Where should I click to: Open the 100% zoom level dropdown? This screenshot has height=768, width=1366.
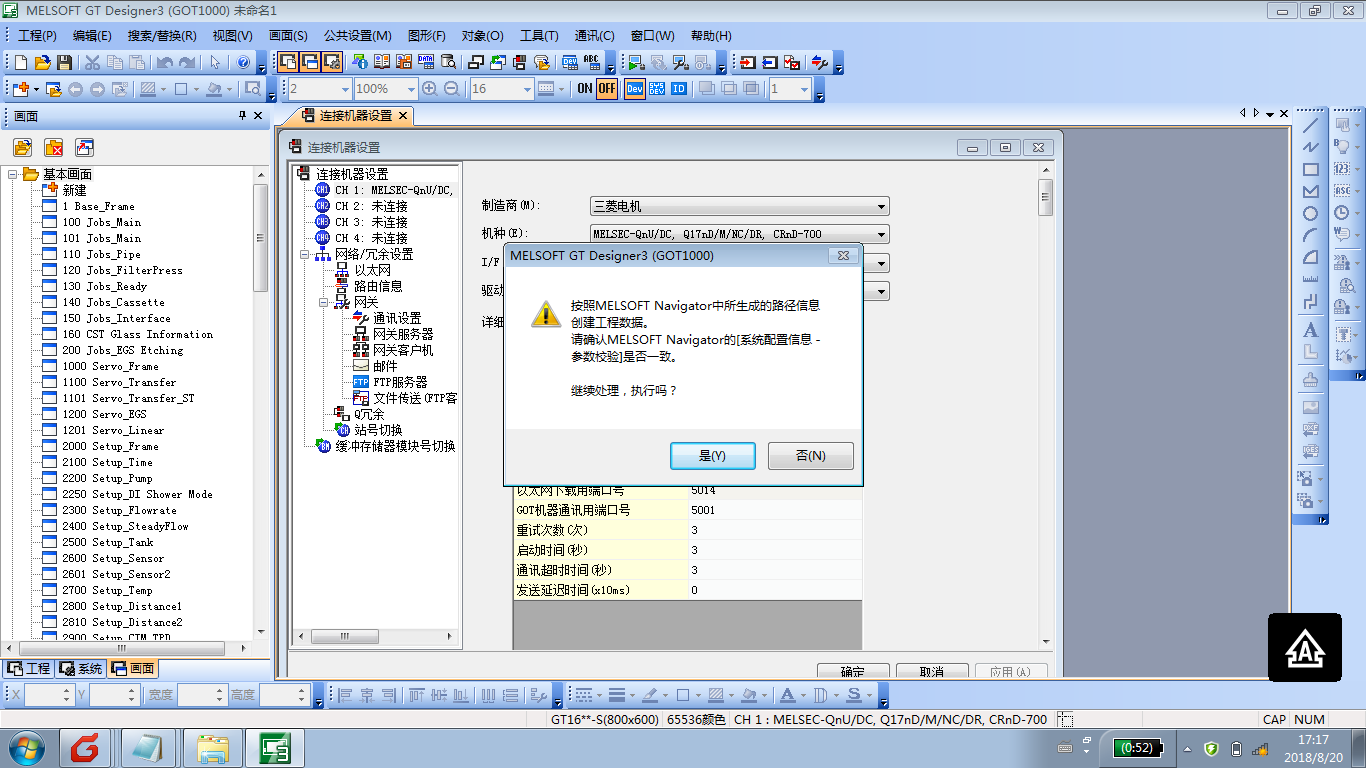[410, 89]
